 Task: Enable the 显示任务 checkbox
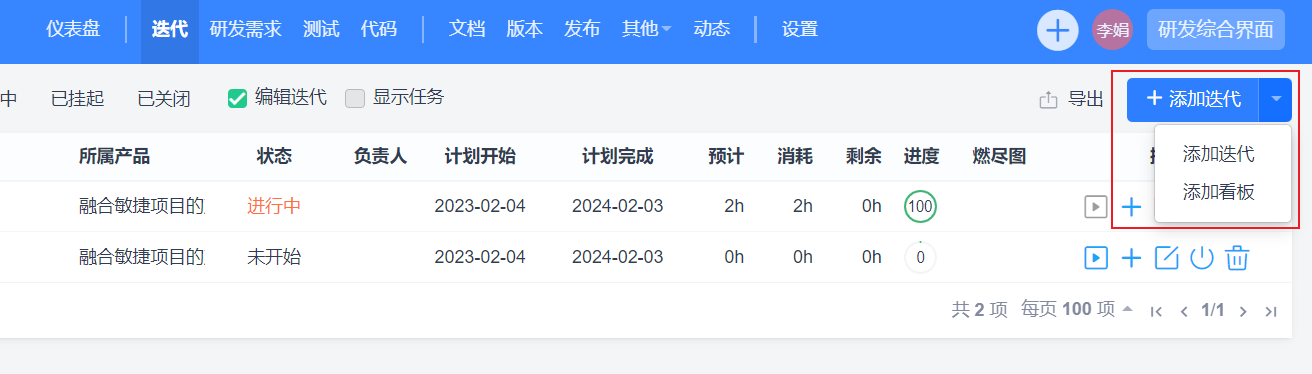pyautogui.click(x=355, y=98)
